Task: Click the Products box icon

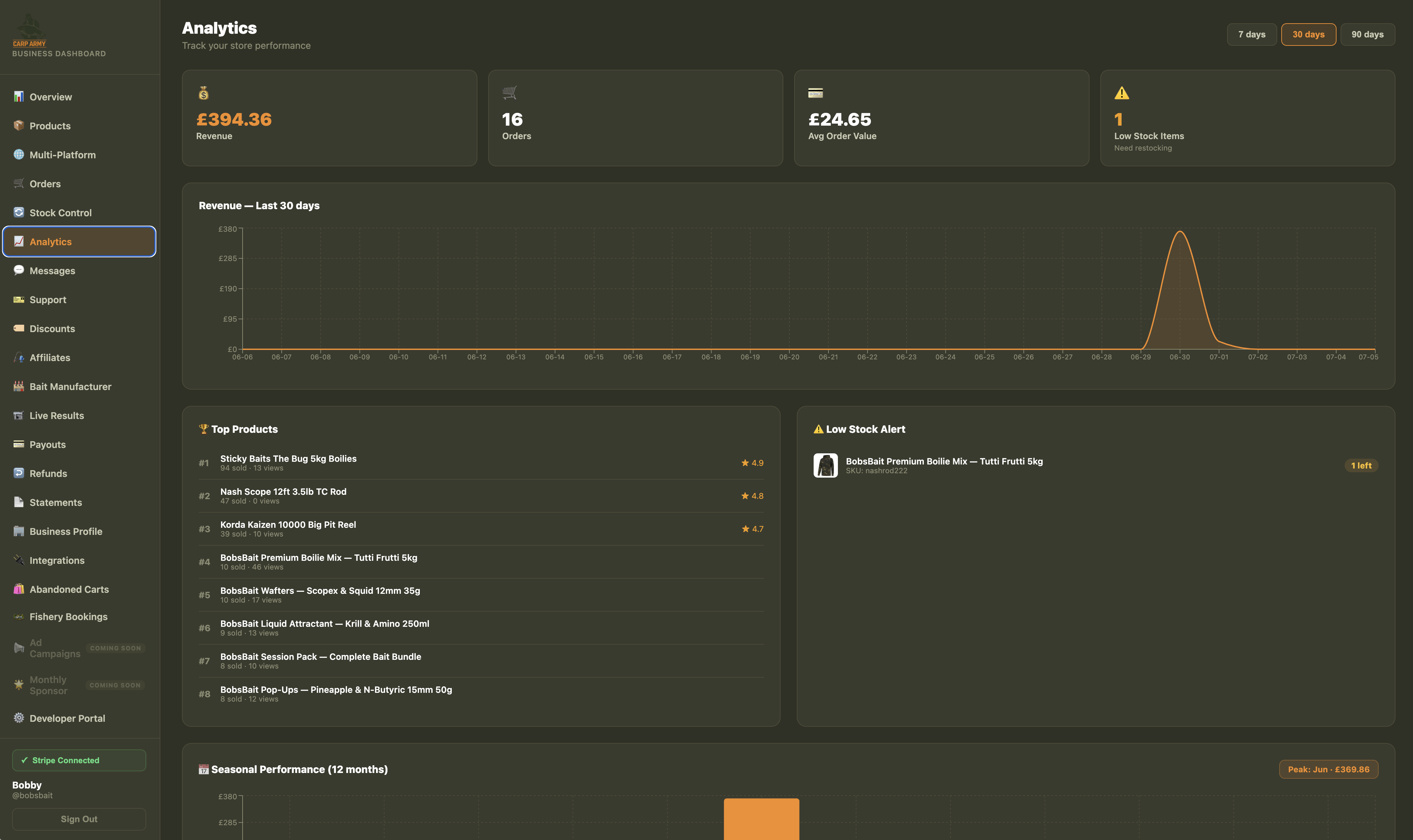Action: click(x=19, y=126)
